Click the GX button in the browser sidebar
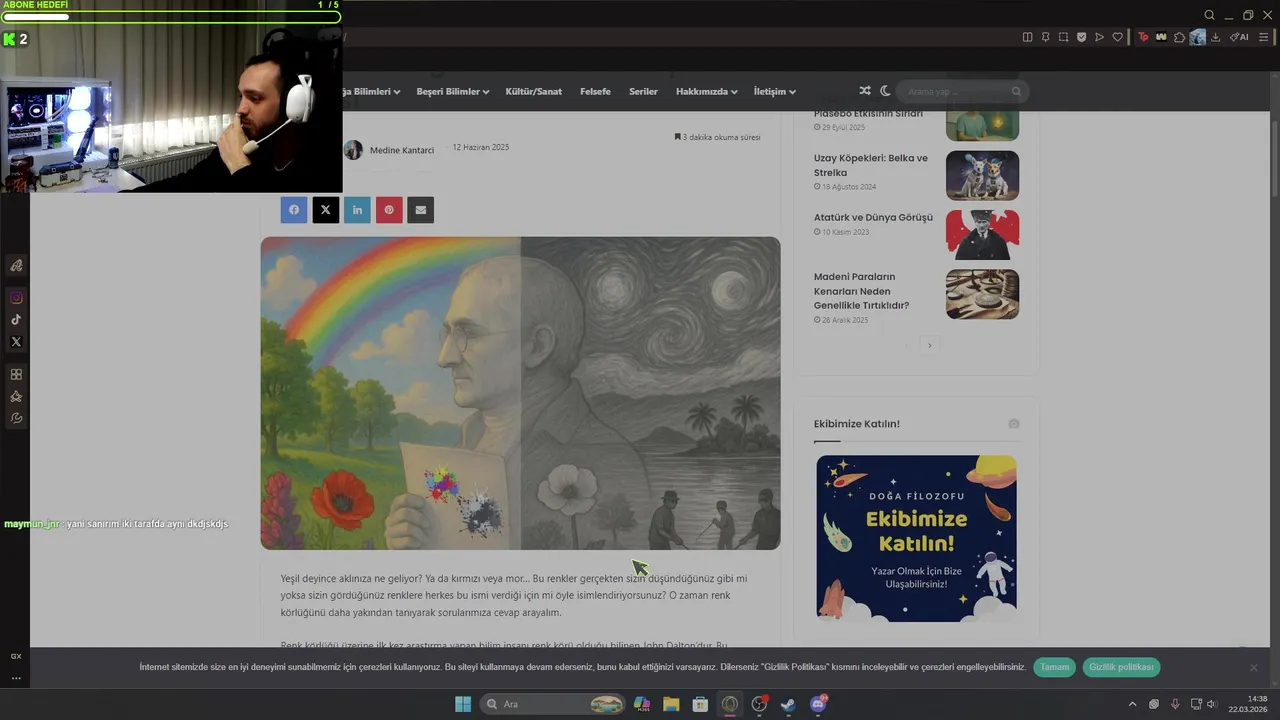The image size is (1280, 720). [x=16, y=656]
